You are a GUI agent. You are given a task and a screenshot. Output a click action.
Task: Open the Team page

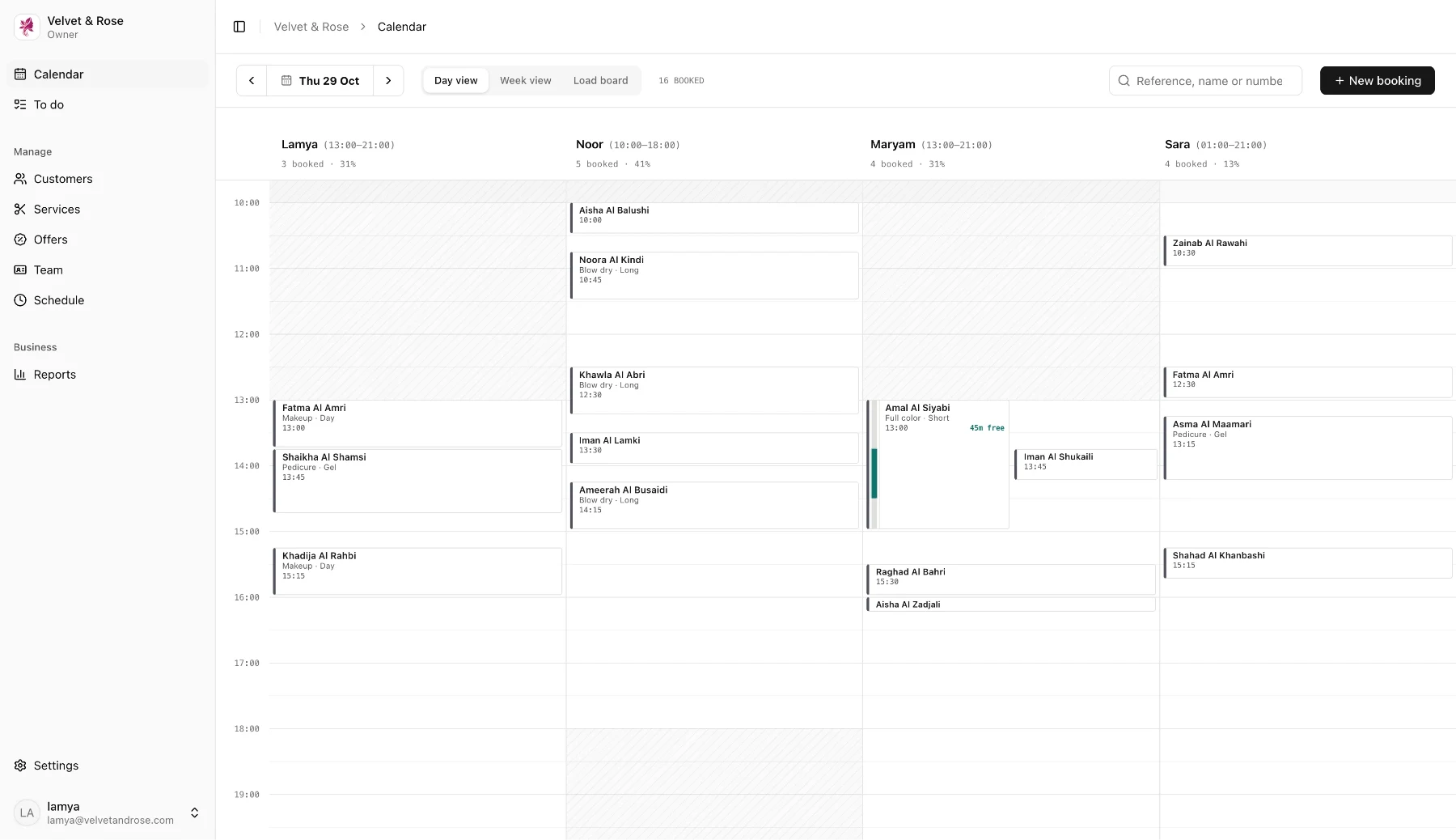pyautogui.click(x=108, y=269)
